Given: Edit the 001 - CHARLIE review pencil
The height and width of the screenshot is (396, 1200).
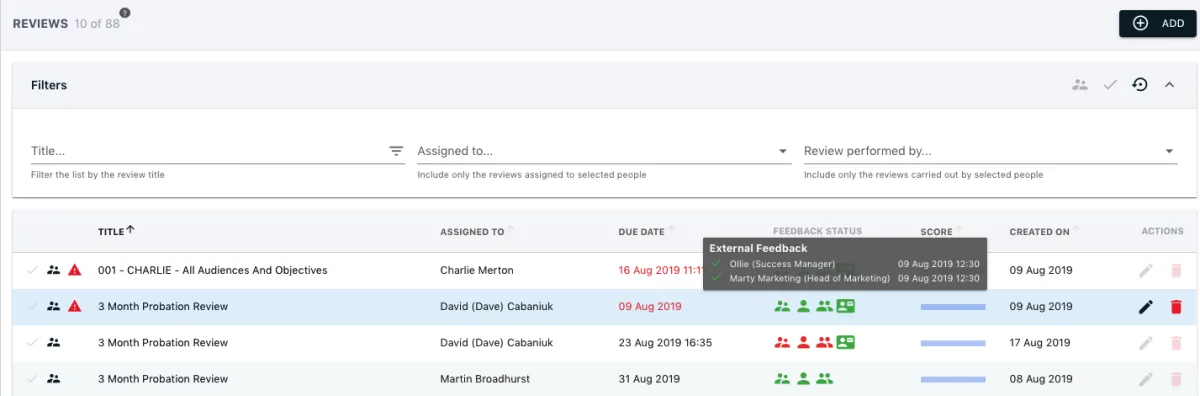Looking at the screenshot, I should (1146, 270).
